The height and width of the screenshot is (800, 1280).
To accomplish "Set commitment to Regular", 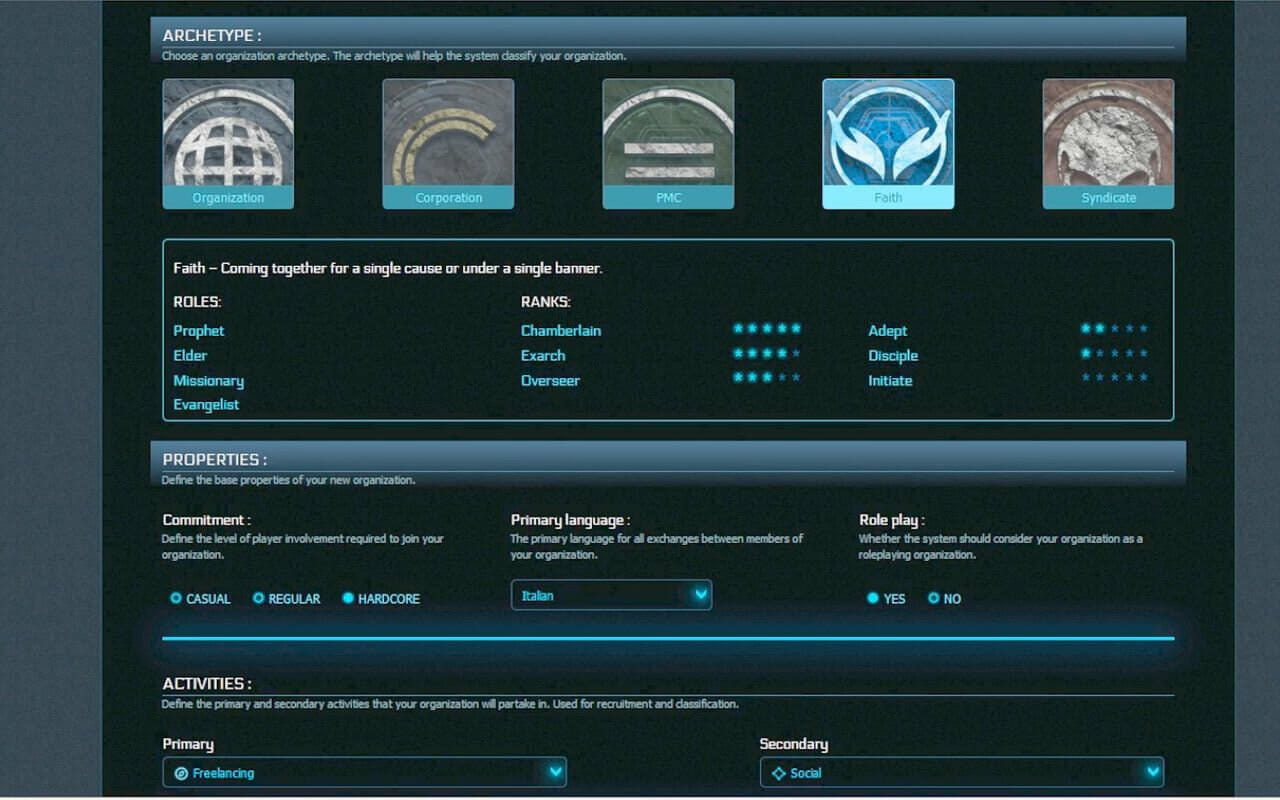I will coord(258,598).
